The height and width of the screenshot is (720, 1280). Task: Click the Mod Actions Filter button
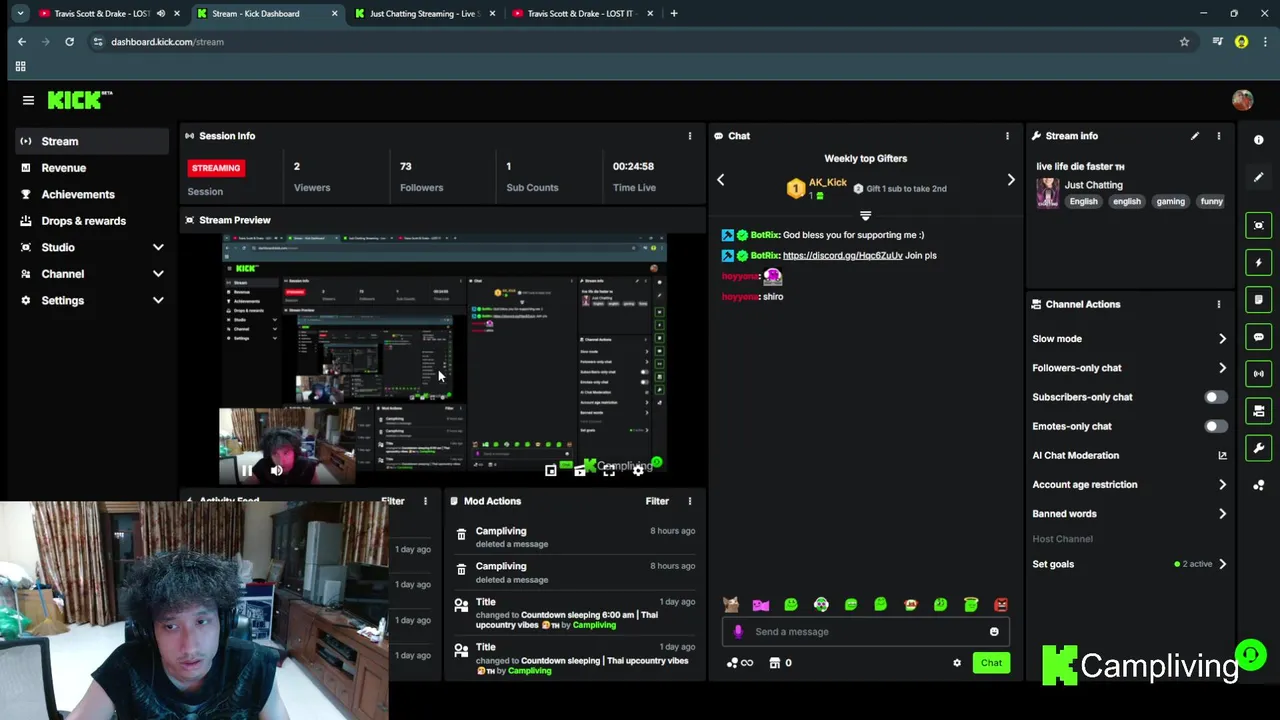pos(657,501)
